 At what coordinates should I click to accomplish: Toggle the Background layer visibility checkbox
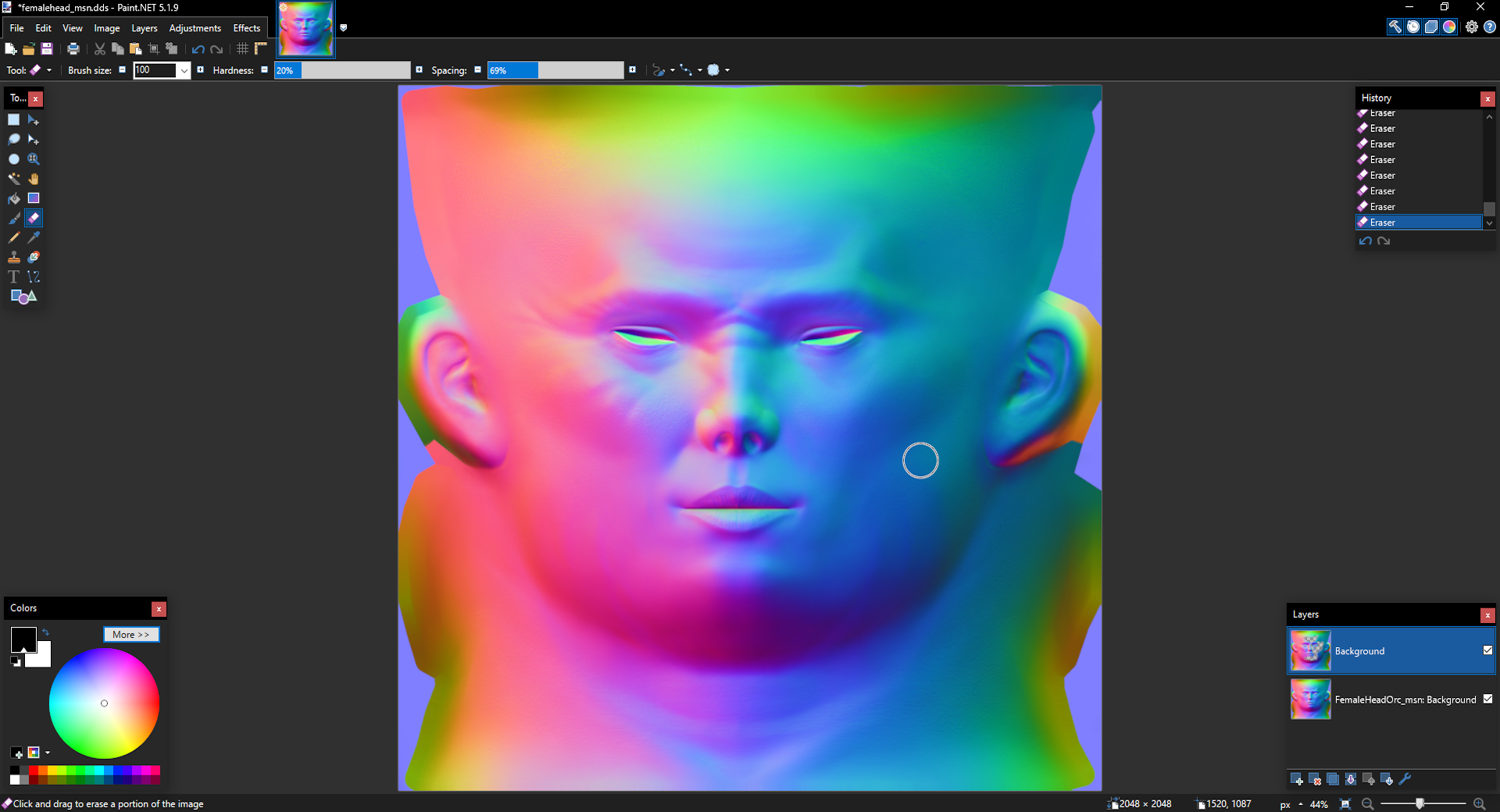click(1487, 650)
